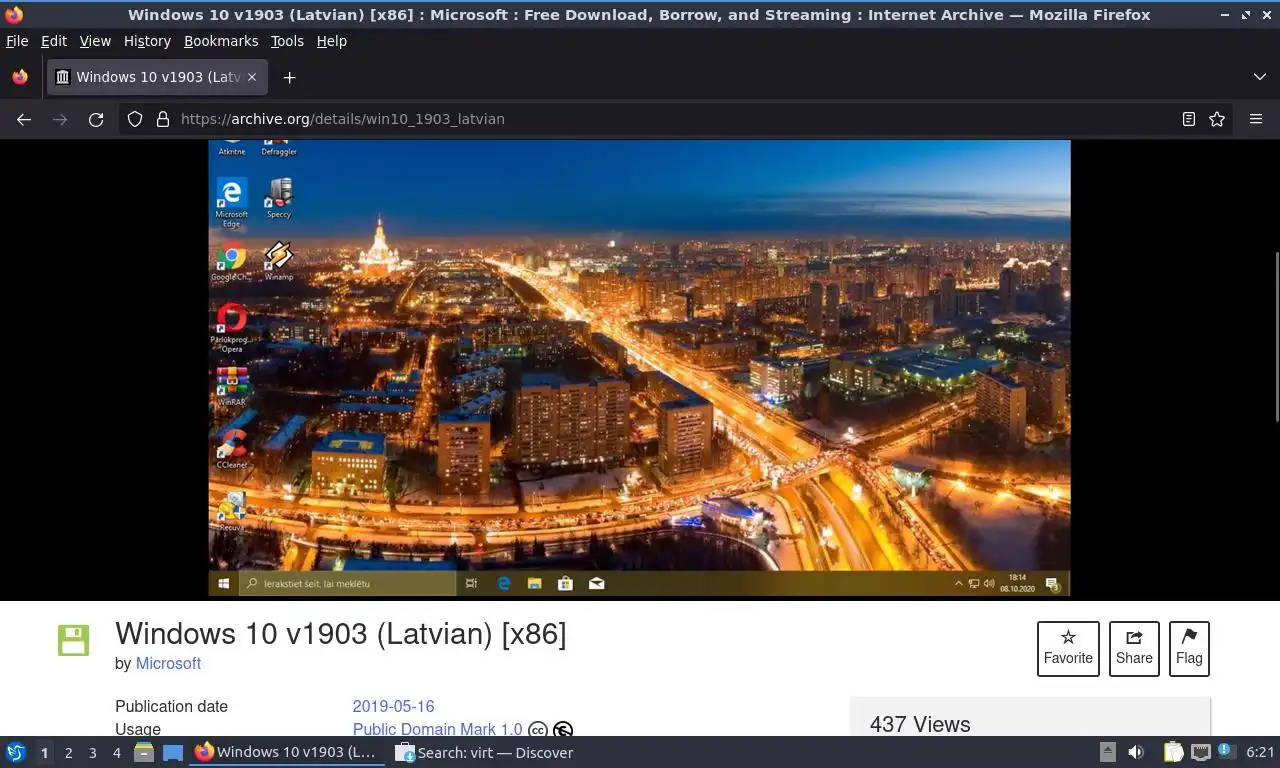The width and height of the screenshot is (1280, 768).
Task: Close the Windows 10 v1903 tab
Action: click(252, 77)
